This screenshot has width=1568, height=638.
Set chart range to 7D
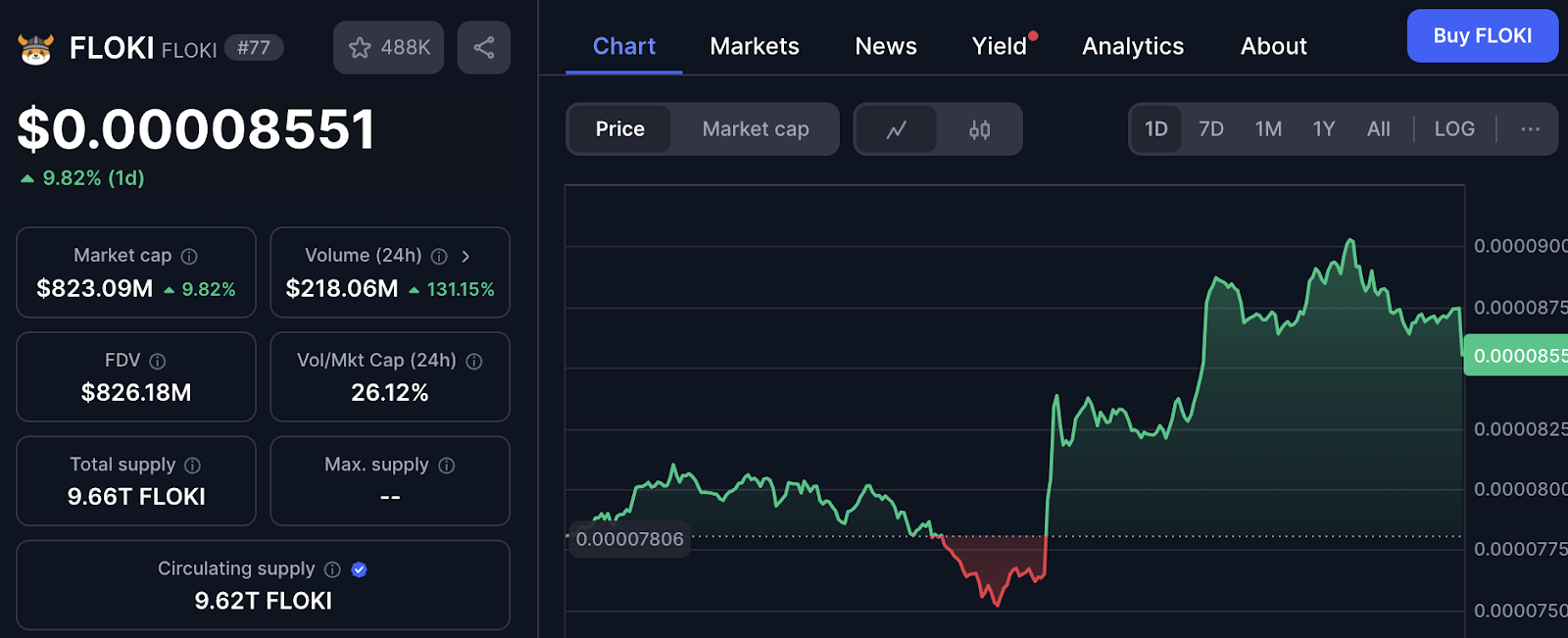1211,129
